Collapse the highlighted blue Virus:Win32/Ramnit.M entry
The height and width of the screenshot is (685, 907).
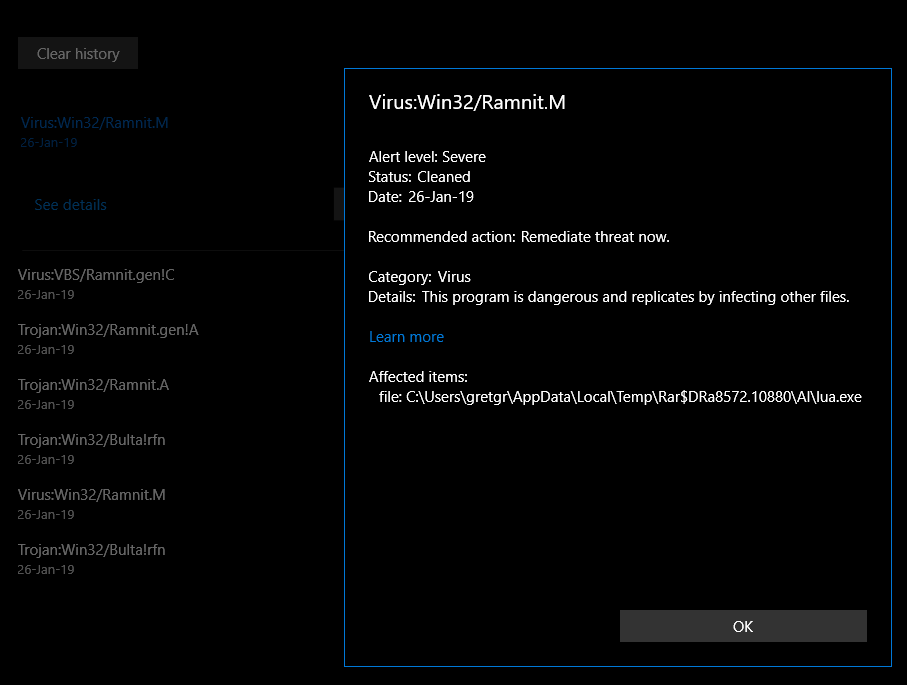(x=94, y=124)
